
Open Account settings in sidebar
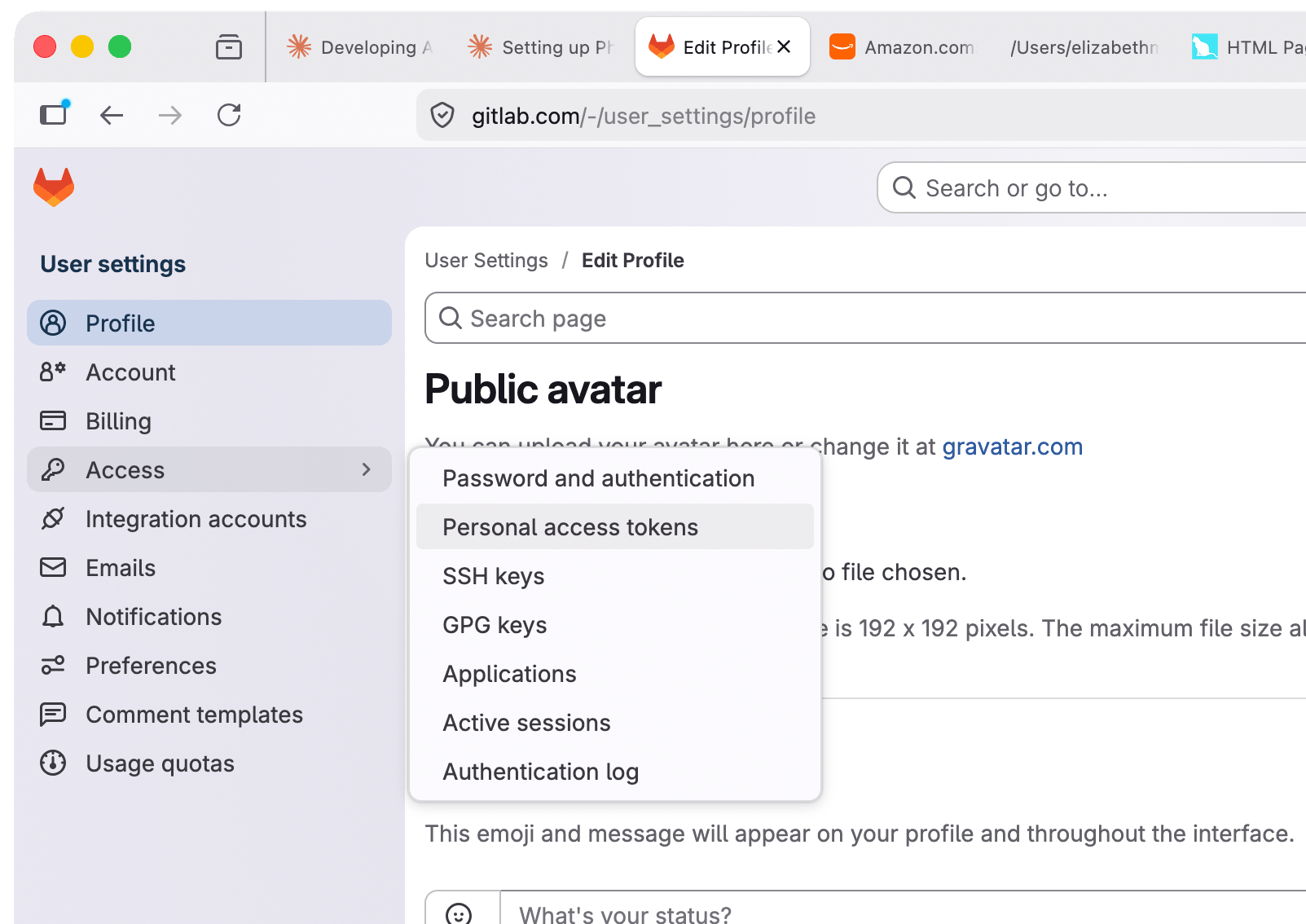coord(209,372)
